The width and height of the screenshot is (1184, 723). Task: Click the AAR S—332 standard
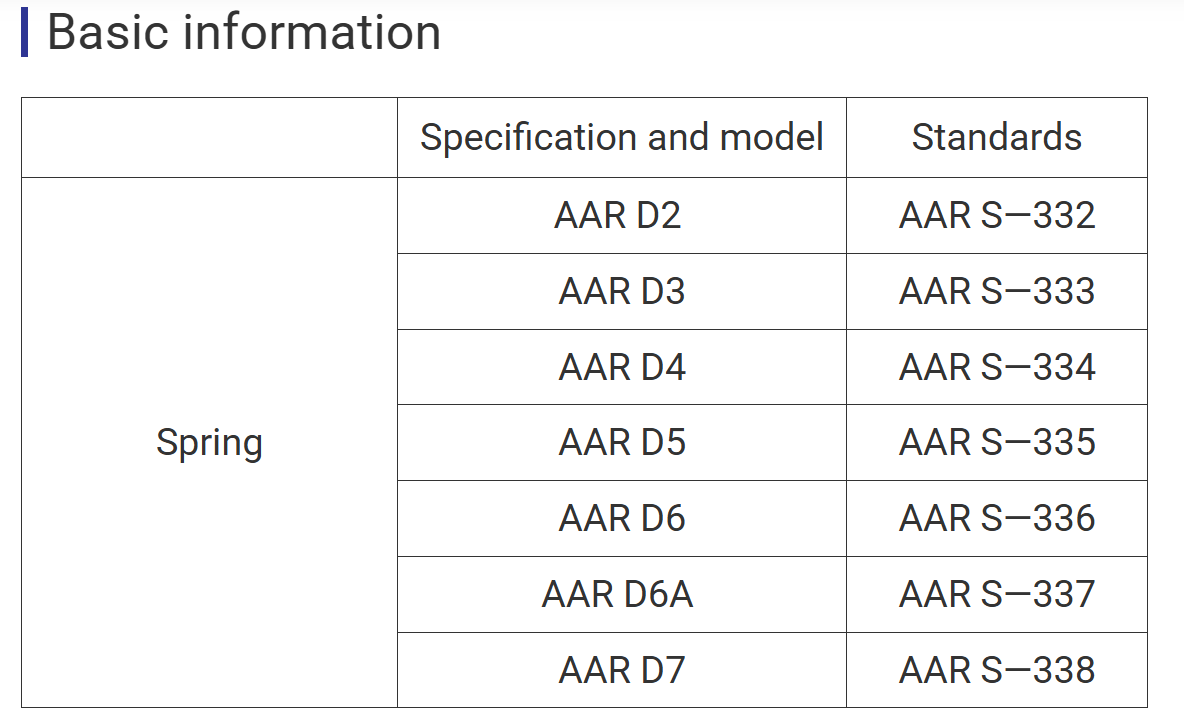(997, 215)
